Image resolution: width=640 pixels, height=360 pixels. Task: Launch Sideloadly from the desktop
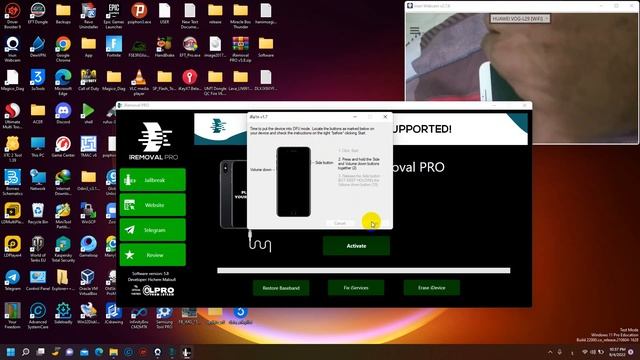[x=63, y=314]
